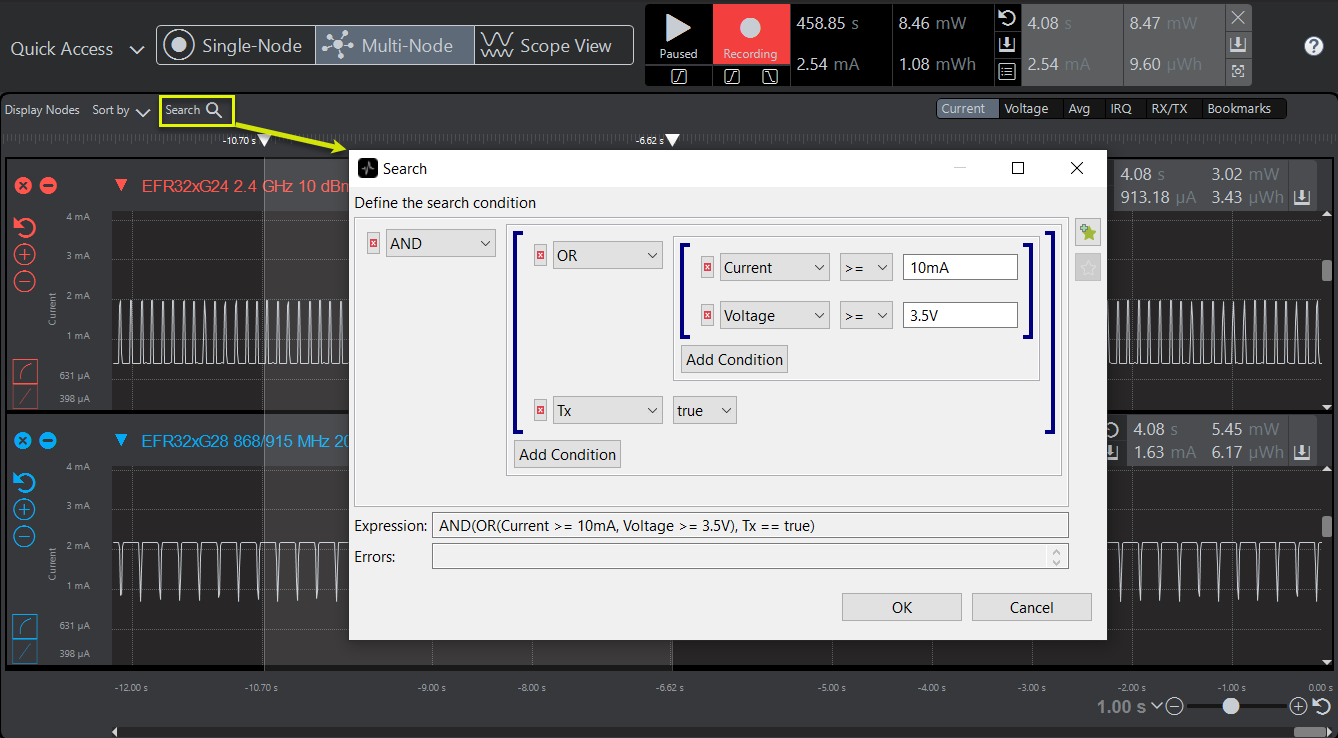Click the help question mark icon
The height and width of the screenshot is (738, 1338).
(x=1314, y=46)
